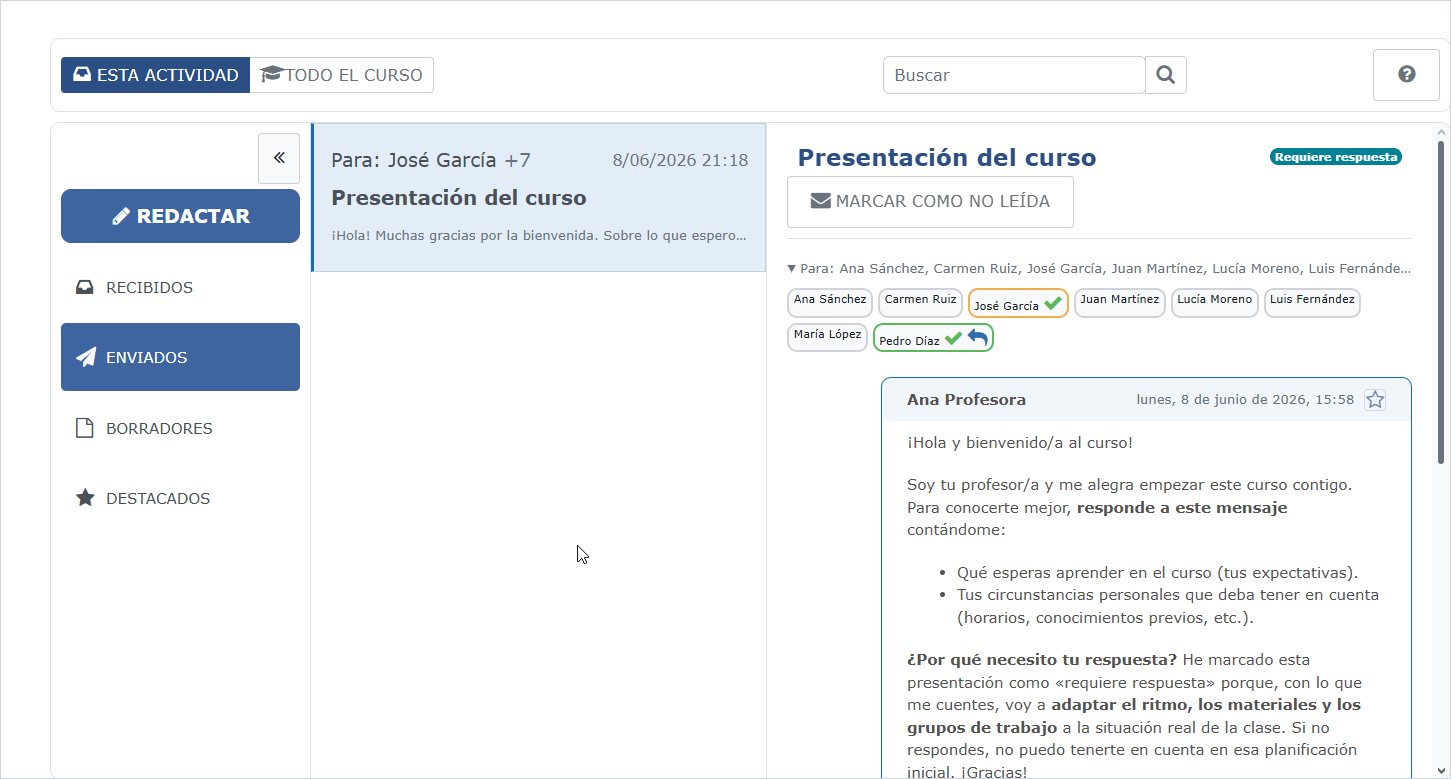The width and height of the screenshot is (1451, 779).
Task: Open help via question mark icon
Action: [x=1406, y=74]
